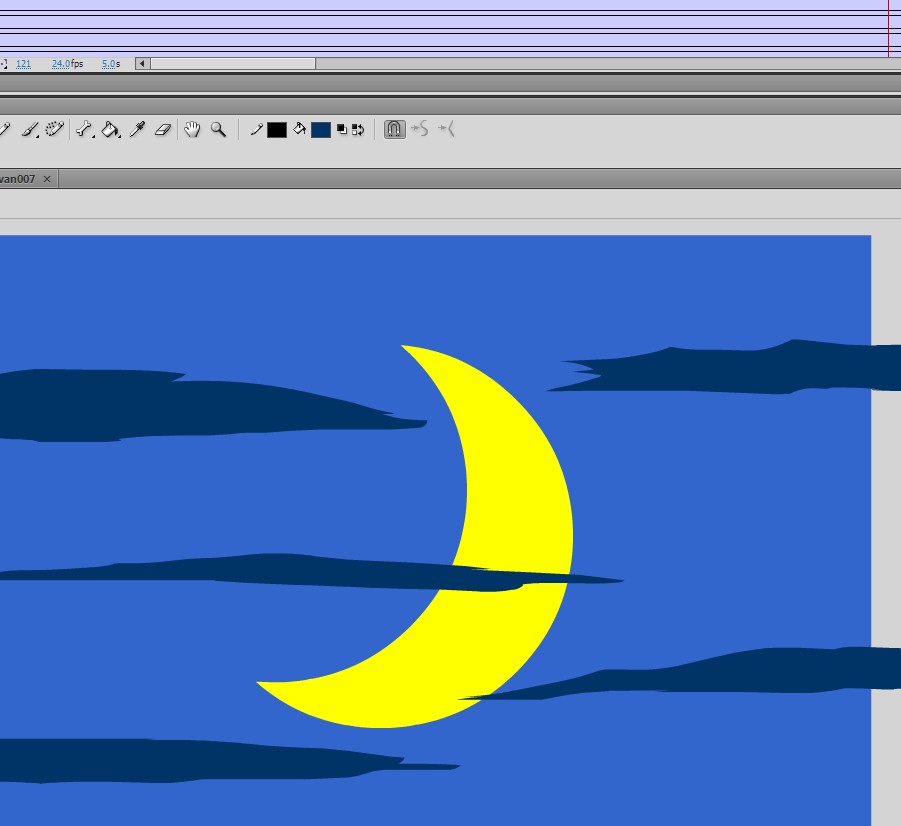Select the Hand tool
The width and height of the screenshot is (901, 826).
coord(192,129)
